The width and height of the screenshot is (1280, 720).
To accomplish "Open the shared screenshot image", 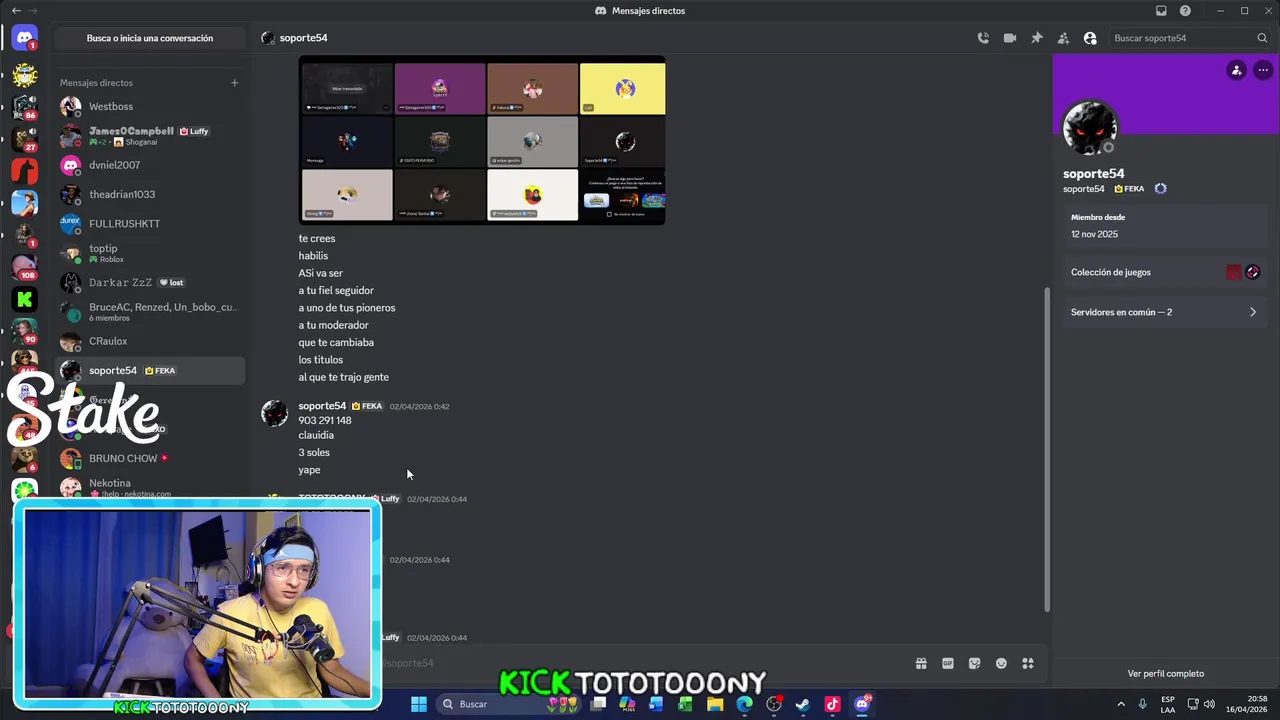I will point(482,140).
